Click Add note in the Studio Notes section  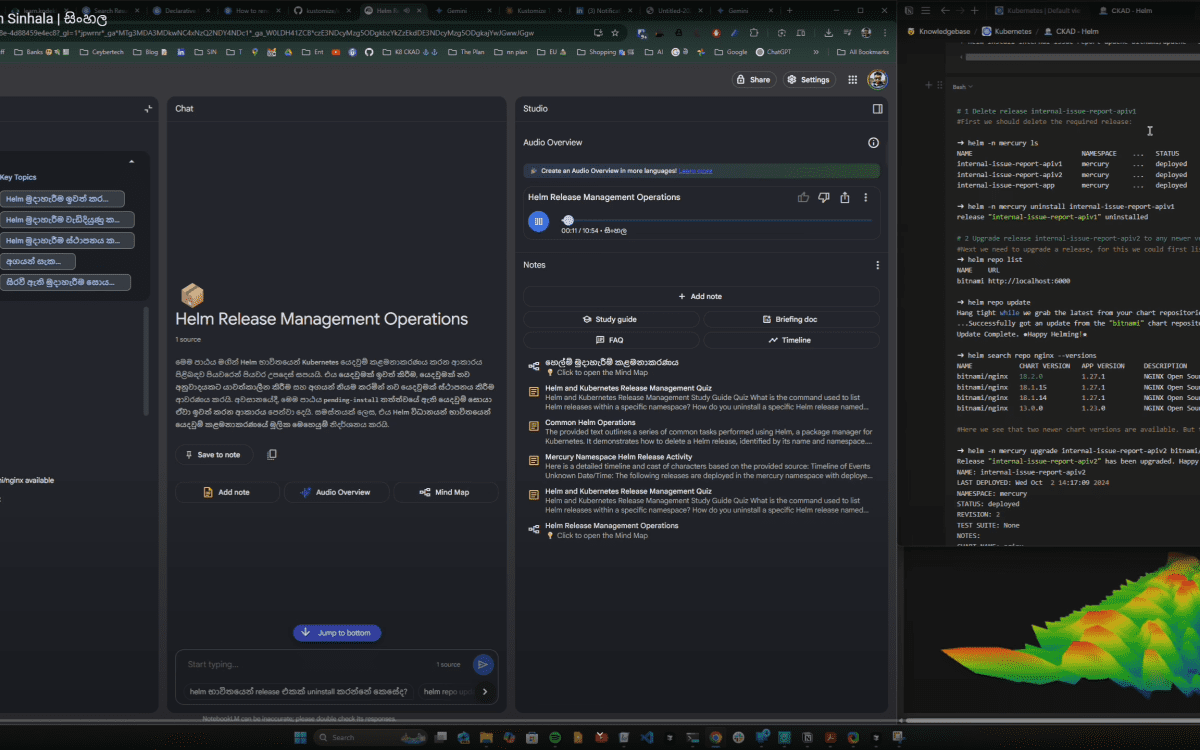coord(701,297)
